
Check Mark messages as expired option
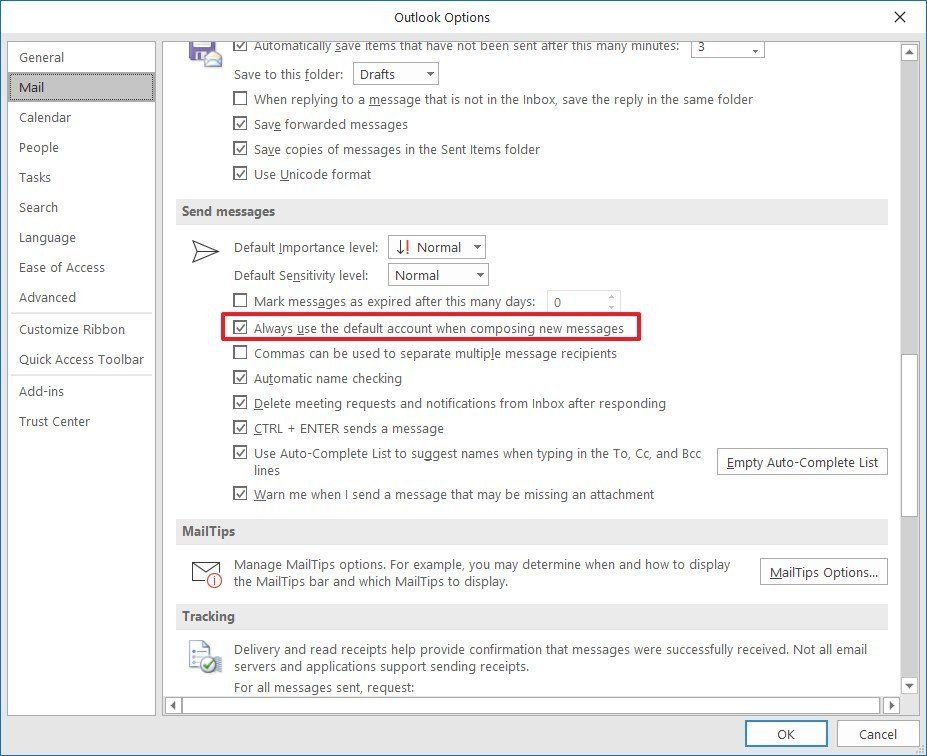(x=240, y=300)
